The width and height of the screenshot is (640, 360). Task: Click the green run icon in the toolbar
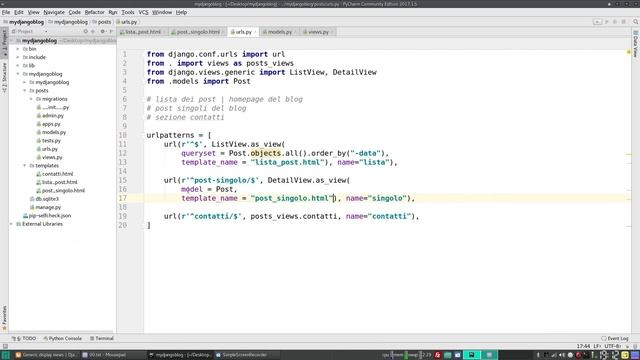(x=607, y=22)
